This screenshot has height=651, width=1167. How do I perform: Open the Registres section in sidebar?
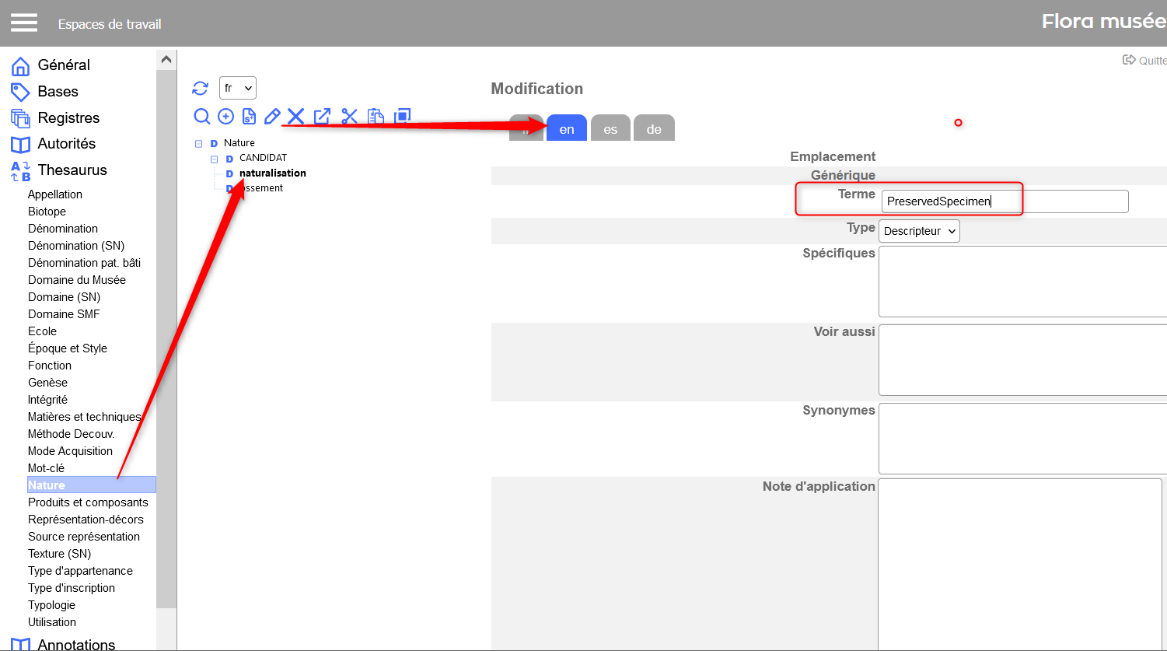(68, 118)
